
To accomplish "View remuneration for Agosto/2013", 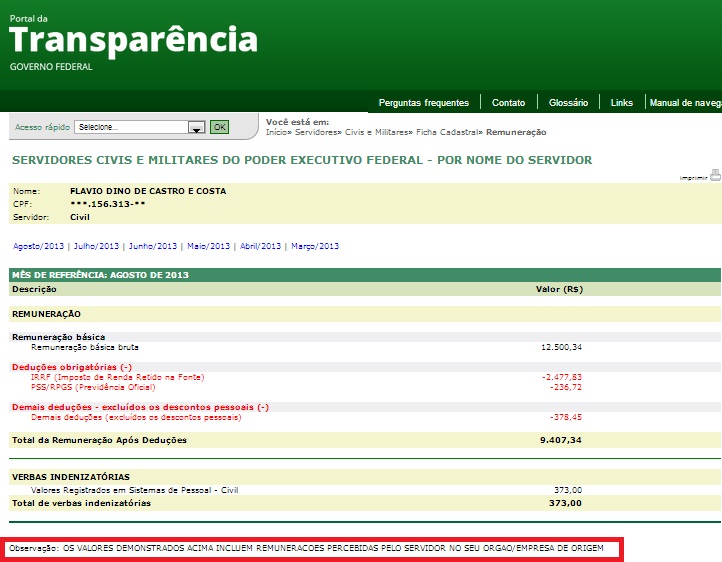I will click(x=38, y=246).
